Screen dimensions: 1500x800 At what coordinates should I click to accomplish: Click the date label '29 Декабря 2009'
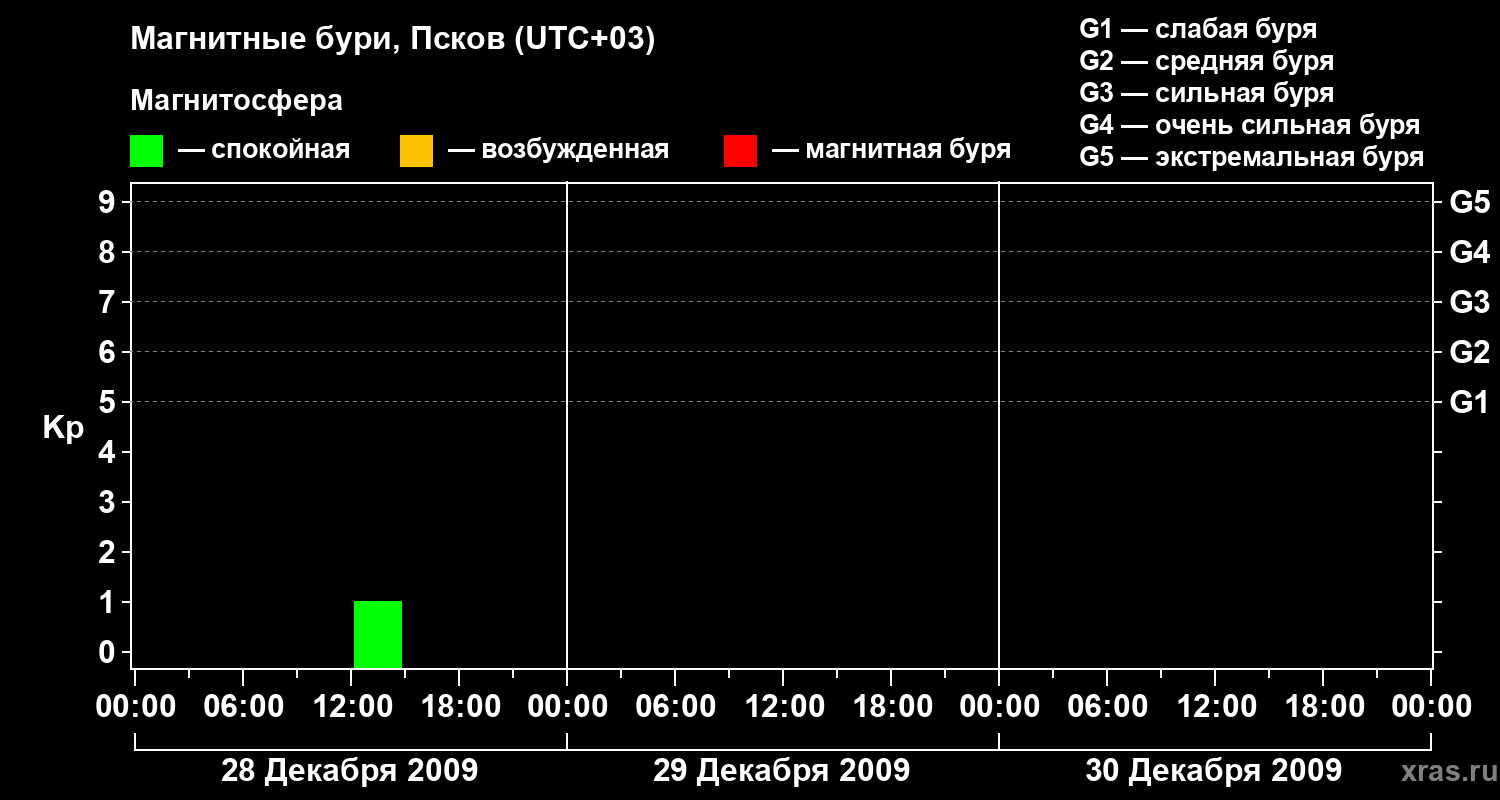[781, 771]
